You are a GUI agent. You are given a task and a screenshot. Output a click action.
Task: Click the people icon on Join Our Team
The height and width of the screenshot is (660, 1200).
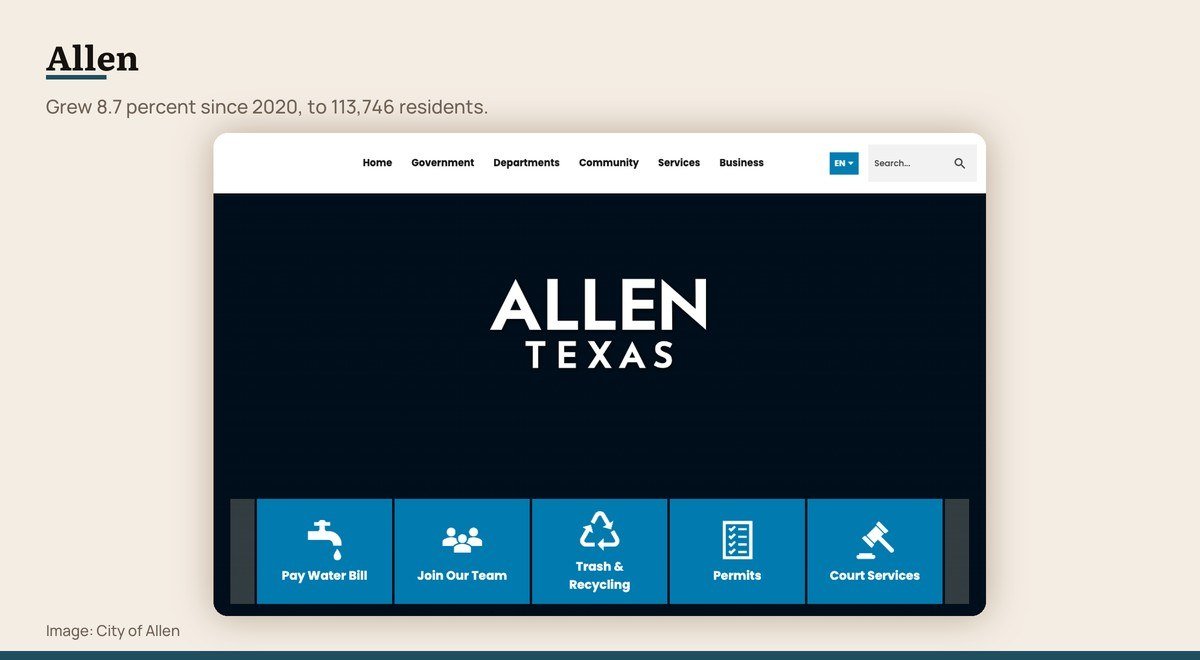click(x=462, y=540)
